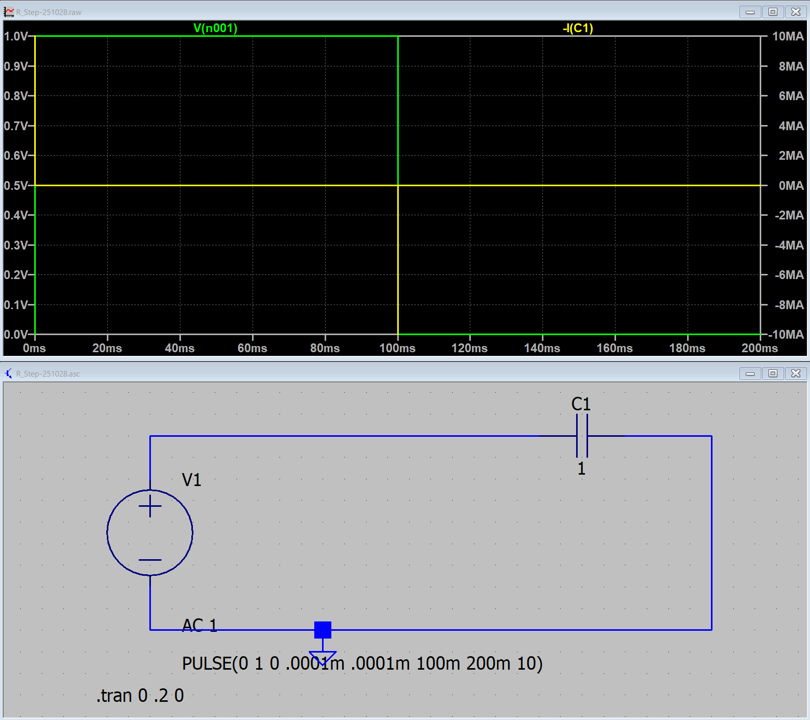The width and height of the screenshot is (810, 720).
Task: Select the capacitor C1 symbol
Action: tap(581, 436)
